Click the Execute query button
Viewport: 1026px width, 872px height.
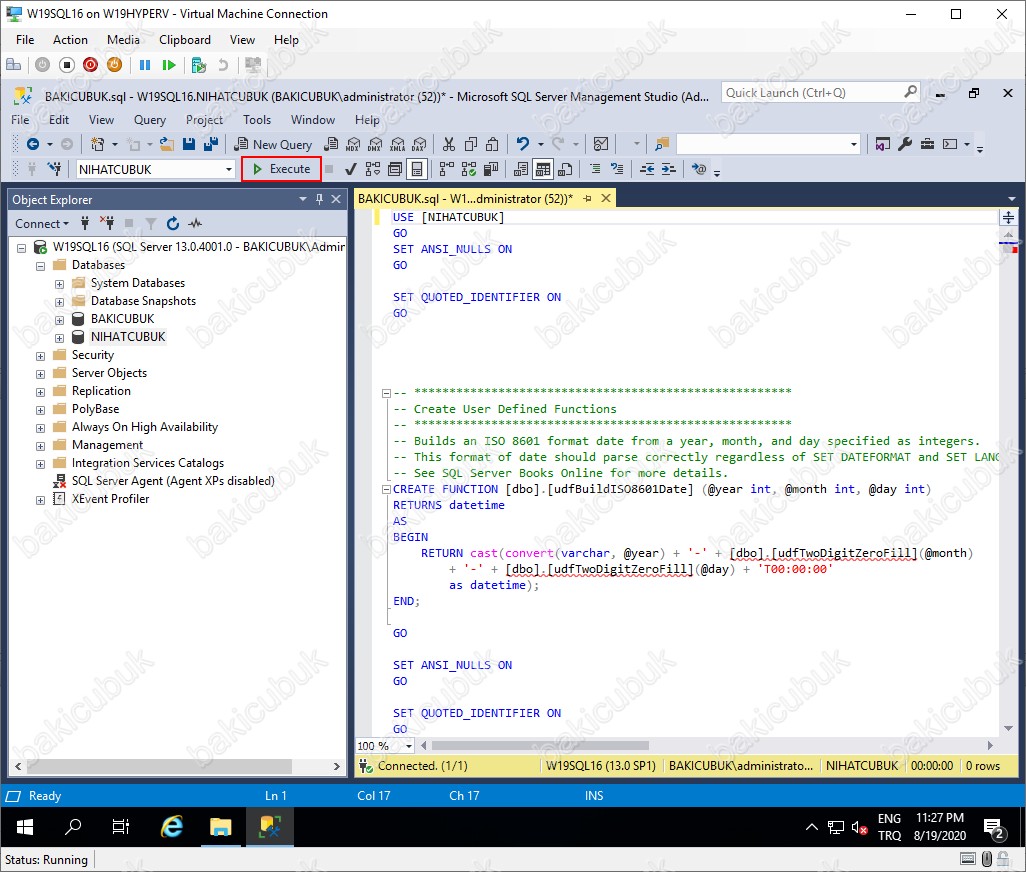coord(281,169)
